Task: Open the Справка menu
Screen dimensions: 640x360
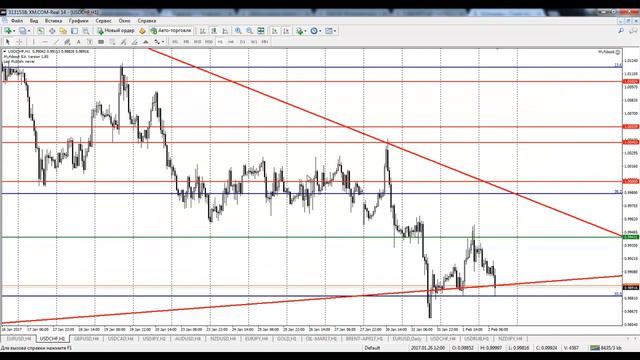Action: click(x=147, y=20)
